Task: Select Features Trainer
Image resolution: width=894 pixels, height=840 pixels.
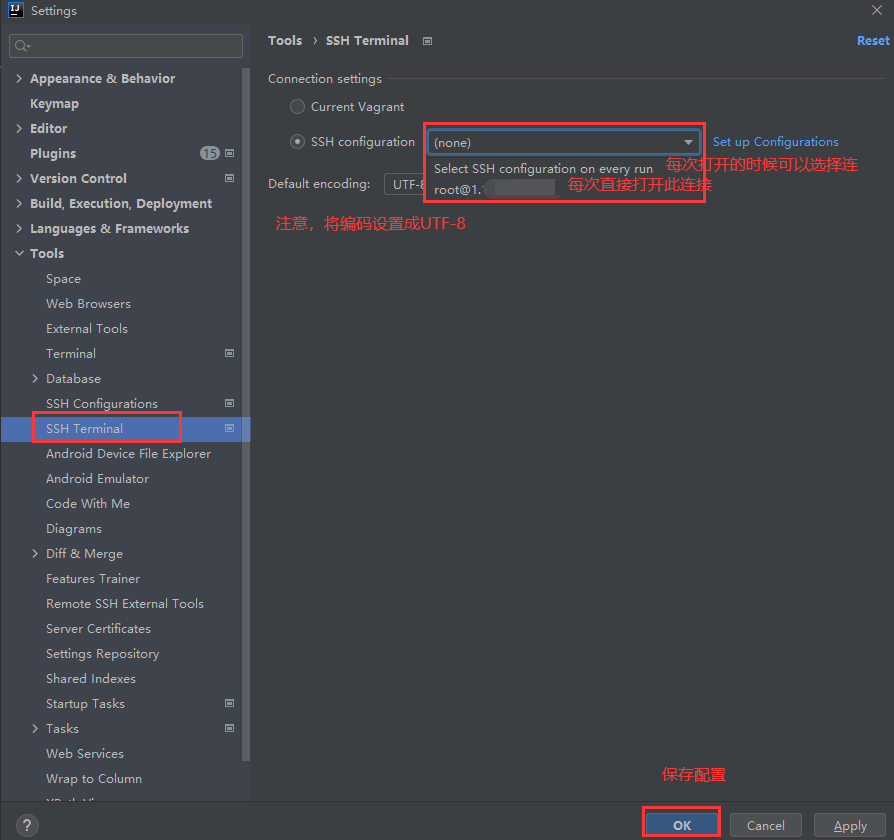Action: (93, 578)
